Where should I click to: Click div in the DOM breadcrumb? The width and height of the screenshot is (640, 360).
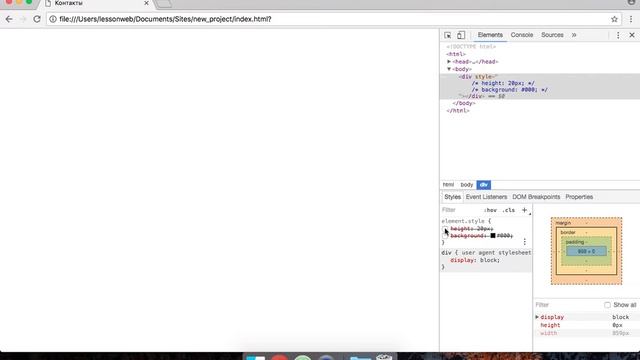[484, 185]
